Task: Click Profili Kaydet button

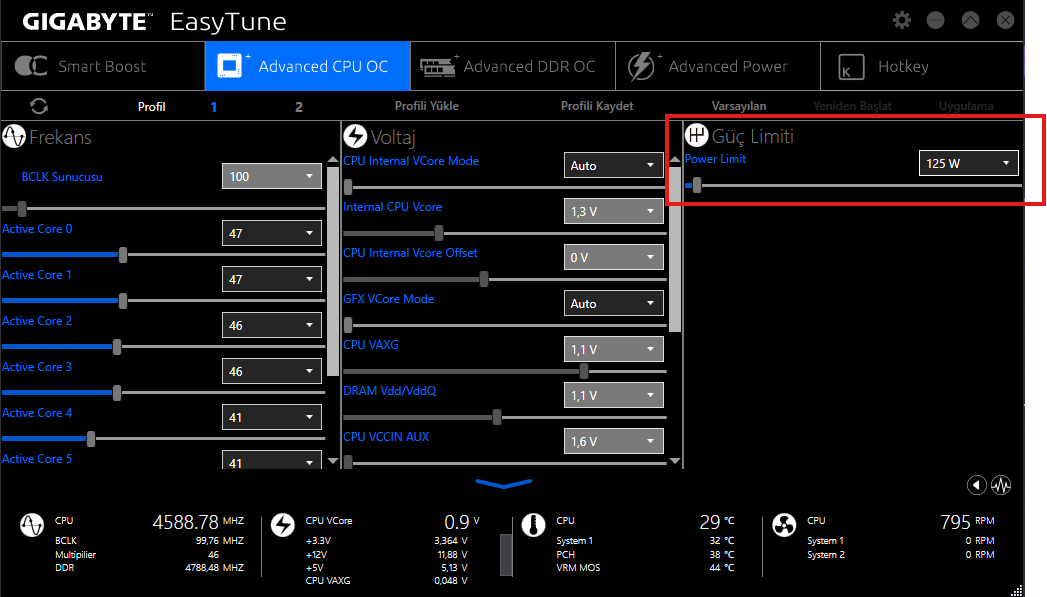Action: coord(597,106)
